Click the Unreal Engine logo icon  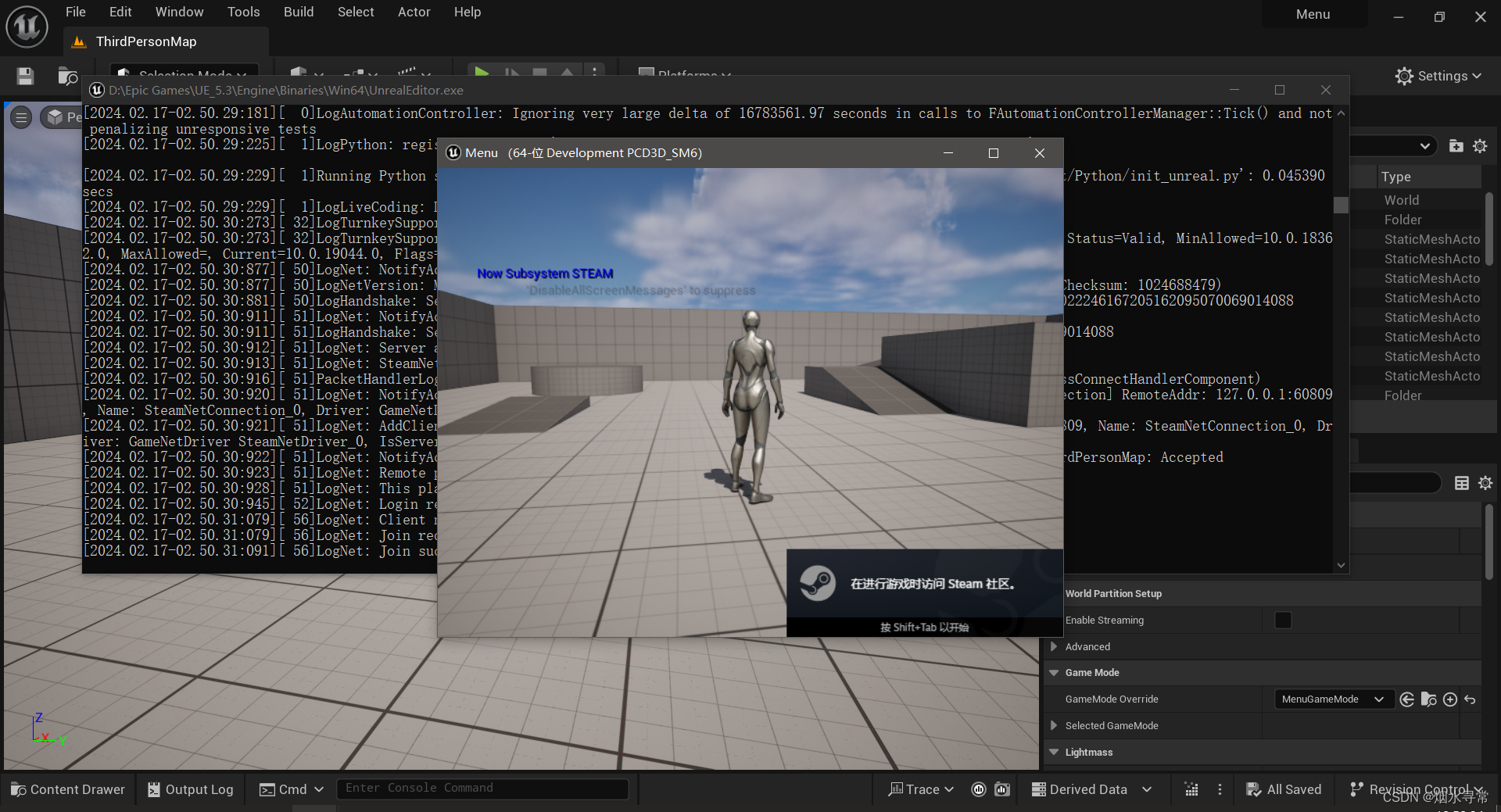click(27, 26)
